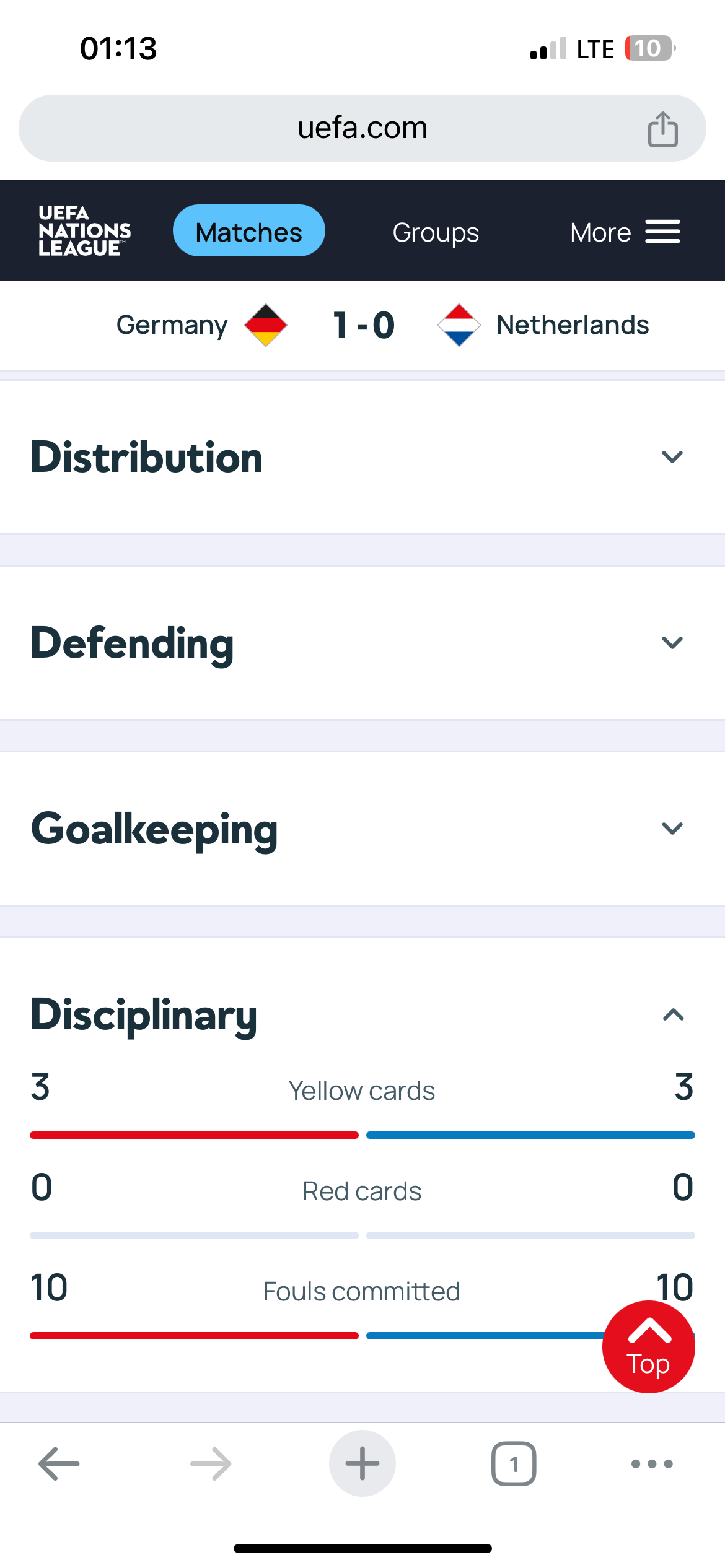Go back with the browser back arrow

[59, 1464]
